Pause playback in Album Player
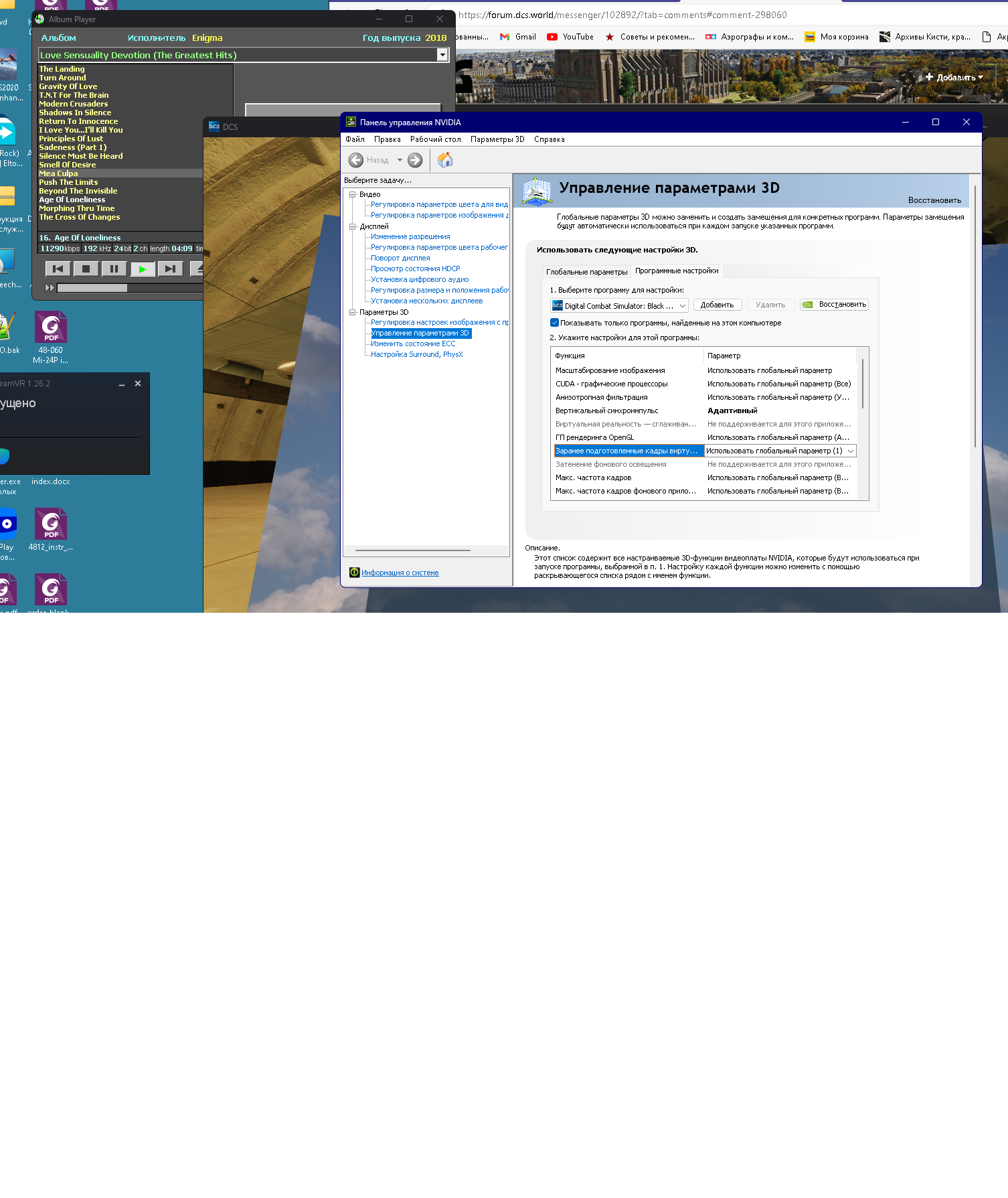Screen dimensions: 1008x1198 (x=114, y=269)
